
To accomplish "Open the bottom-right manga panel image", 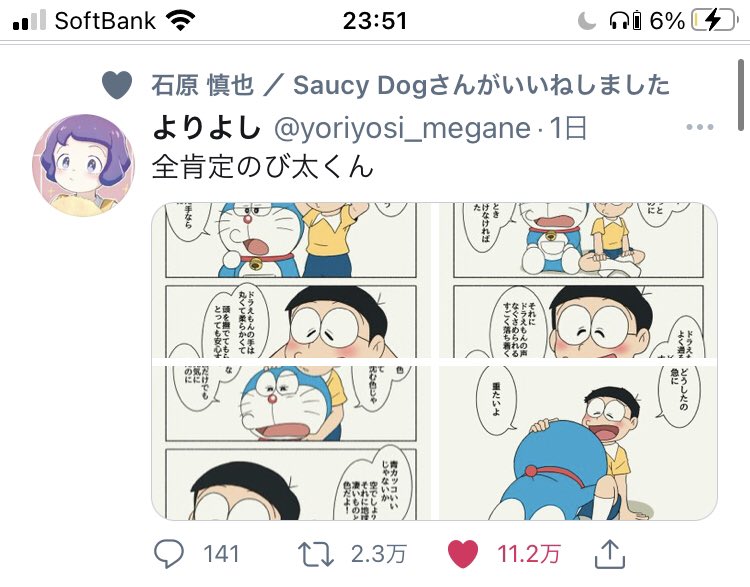I will point(578,442).
